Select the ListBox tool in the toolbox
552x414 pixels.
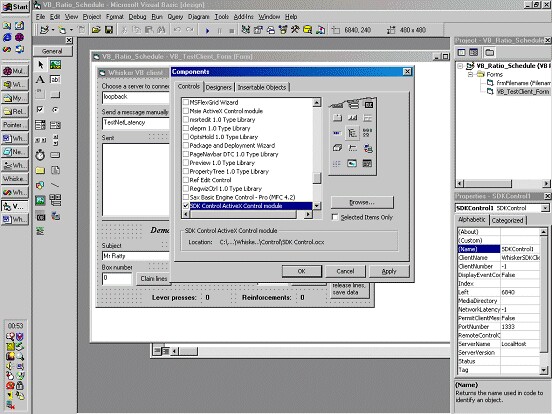(x=55, y=125)
